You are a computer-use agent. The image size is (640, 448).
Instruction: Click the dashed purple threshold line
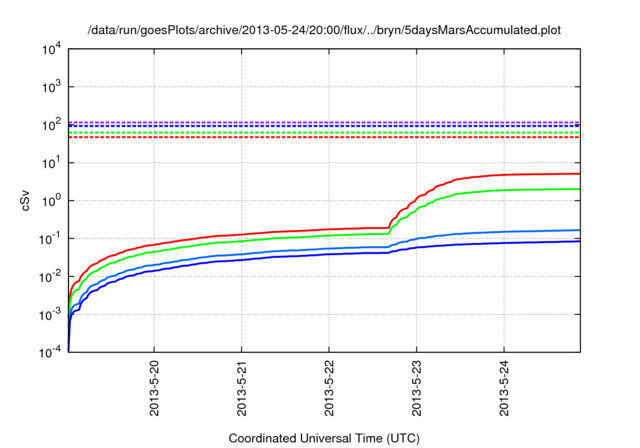(324, 122)
